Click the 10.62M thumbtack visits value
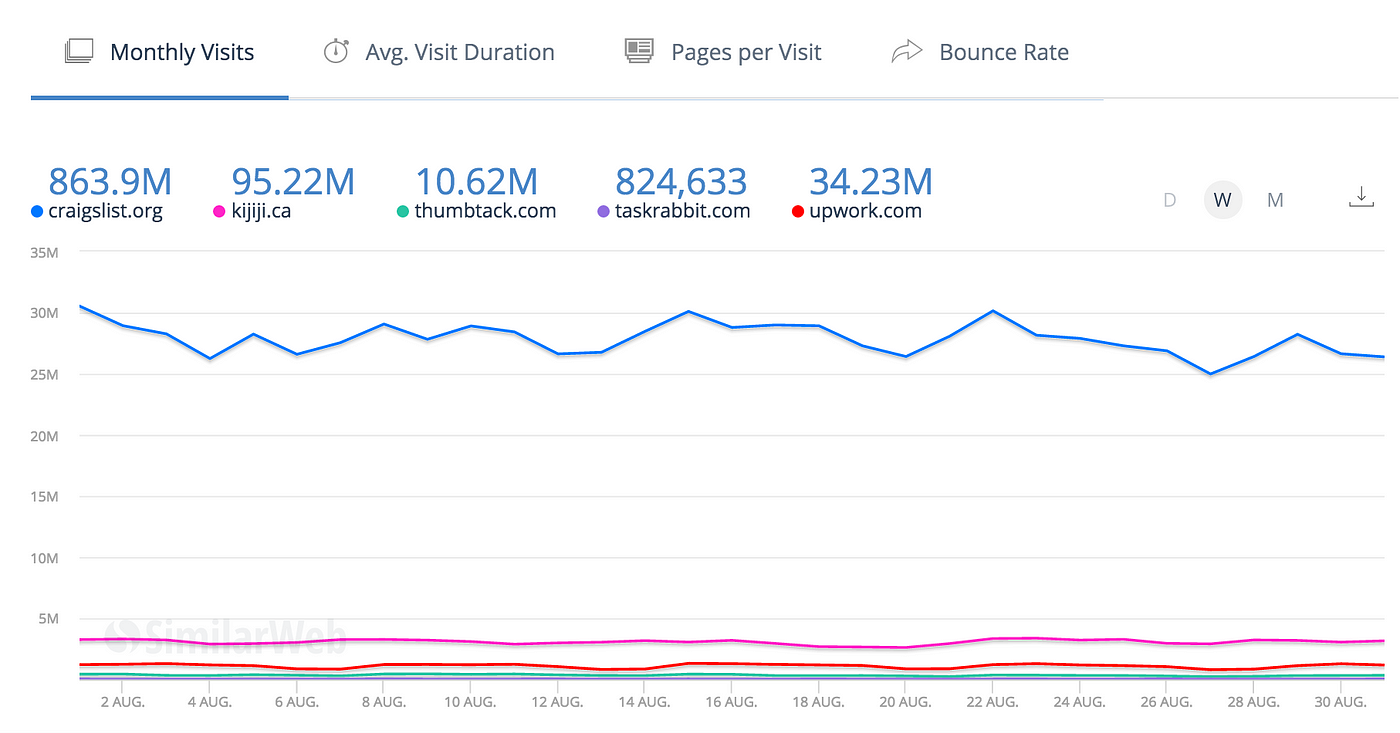 476,181
